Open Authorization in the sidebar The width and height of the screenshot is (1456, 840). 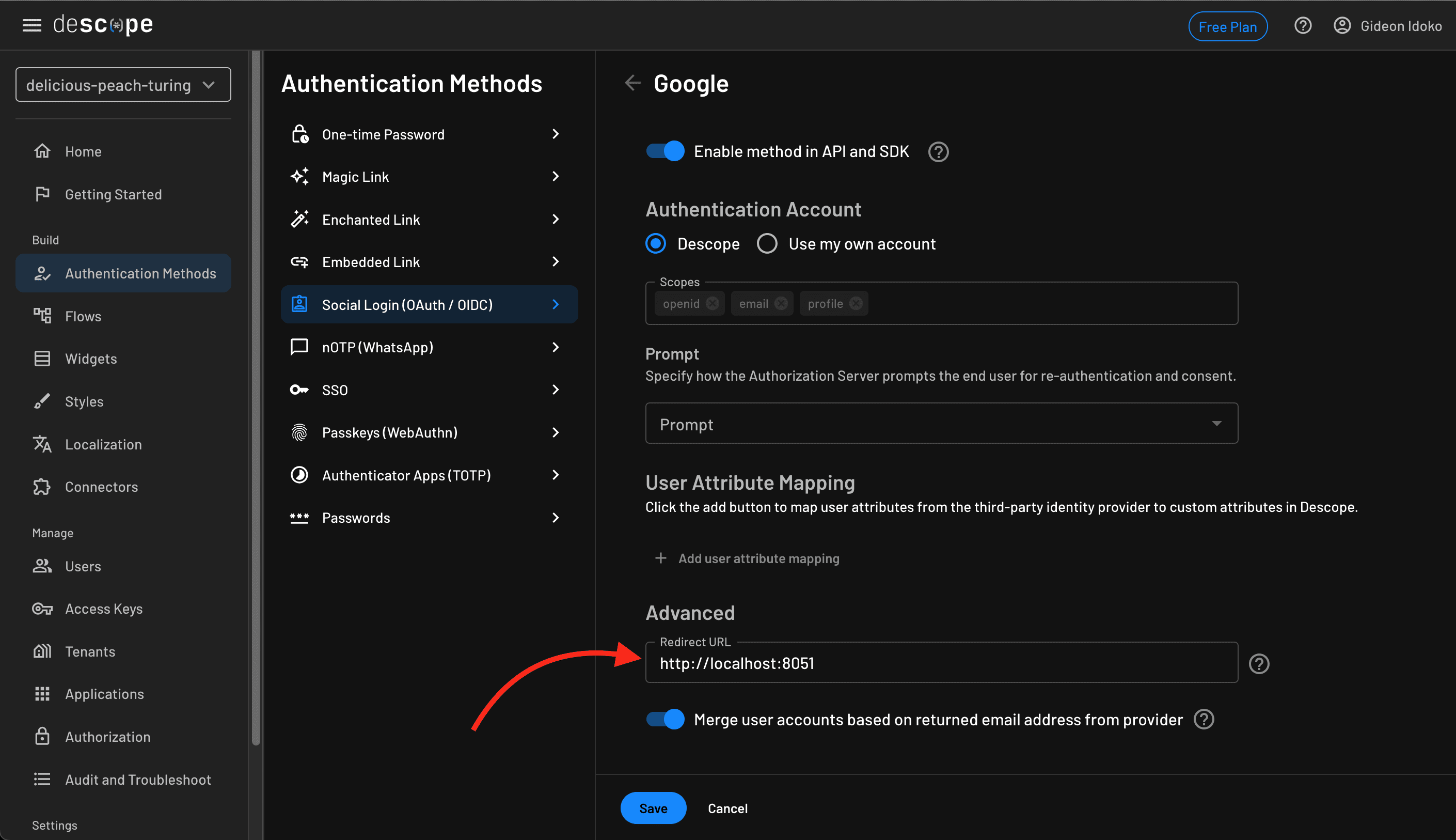coord(123,737)
